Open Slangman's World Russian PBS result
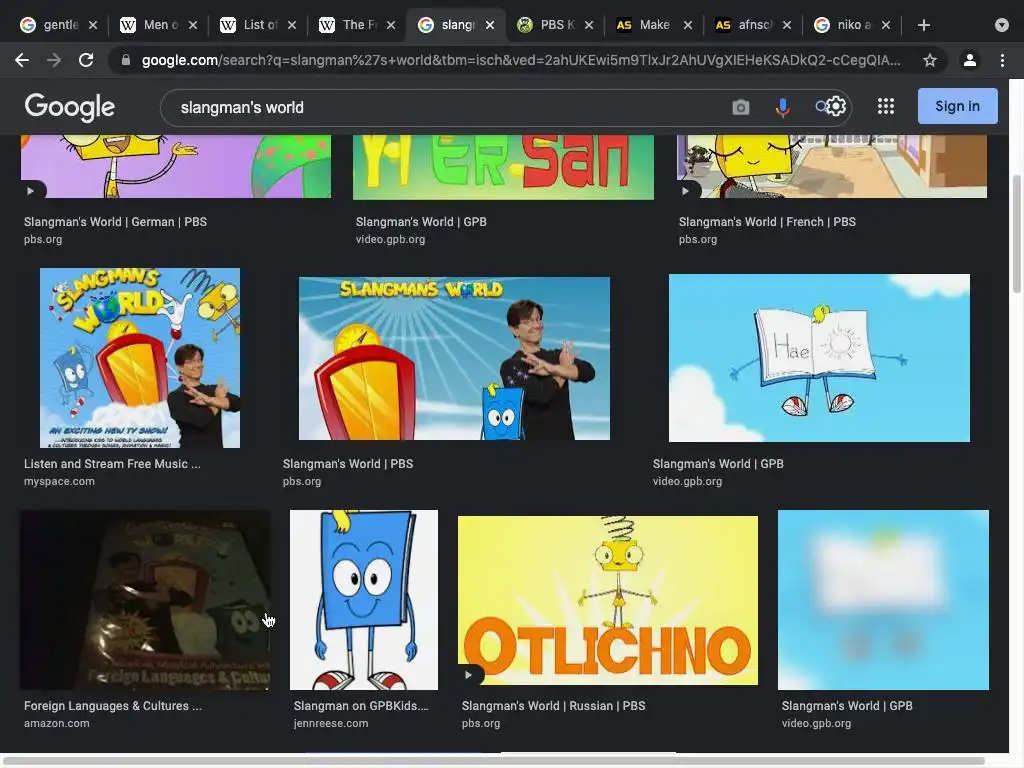The height and width of the screenshot is (768, 1024). coord(554,706)
